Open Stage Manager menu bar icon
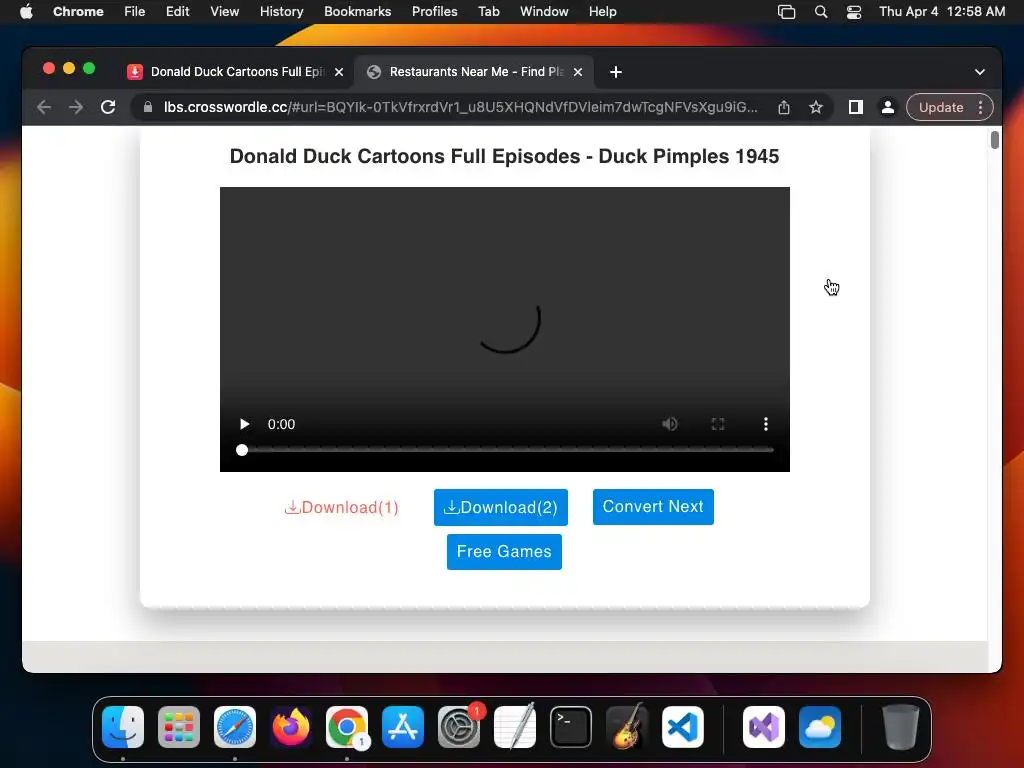This screenshot has height=768, width=1024. pyautogui.click(x=787, y=12)
